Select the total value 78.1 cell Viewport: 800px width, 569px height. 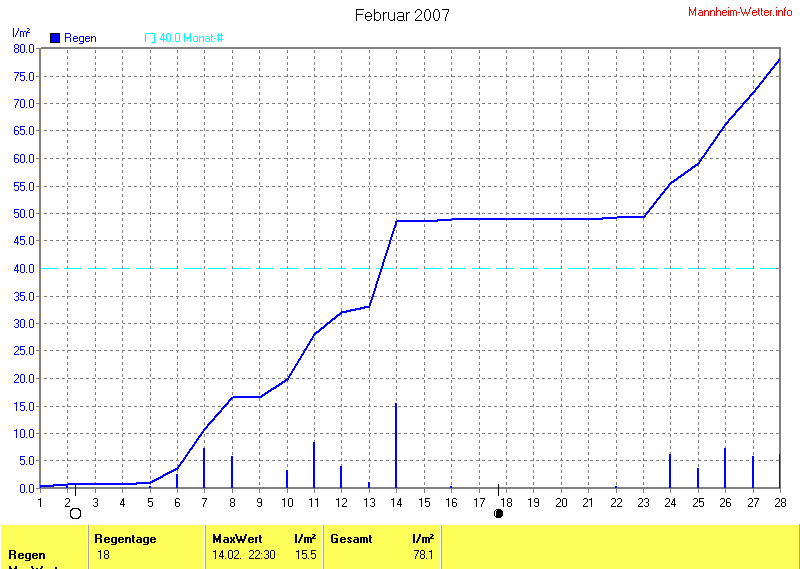point(423,554)
